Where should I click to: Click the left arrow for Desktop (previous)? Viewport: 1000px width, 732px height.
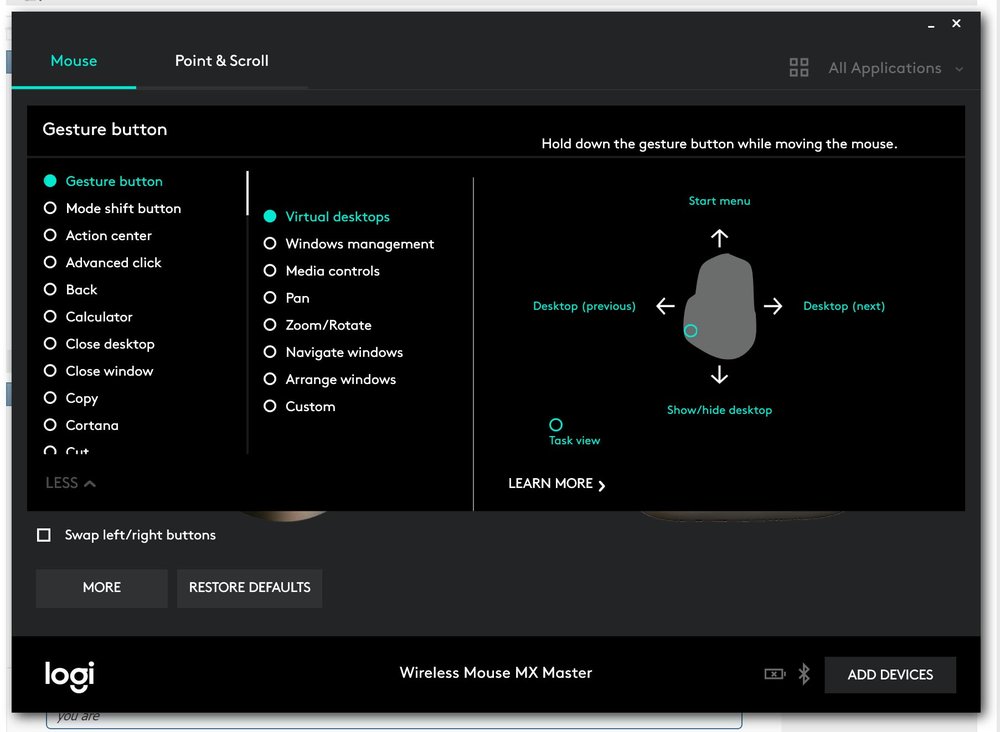[x=665, y=306]
